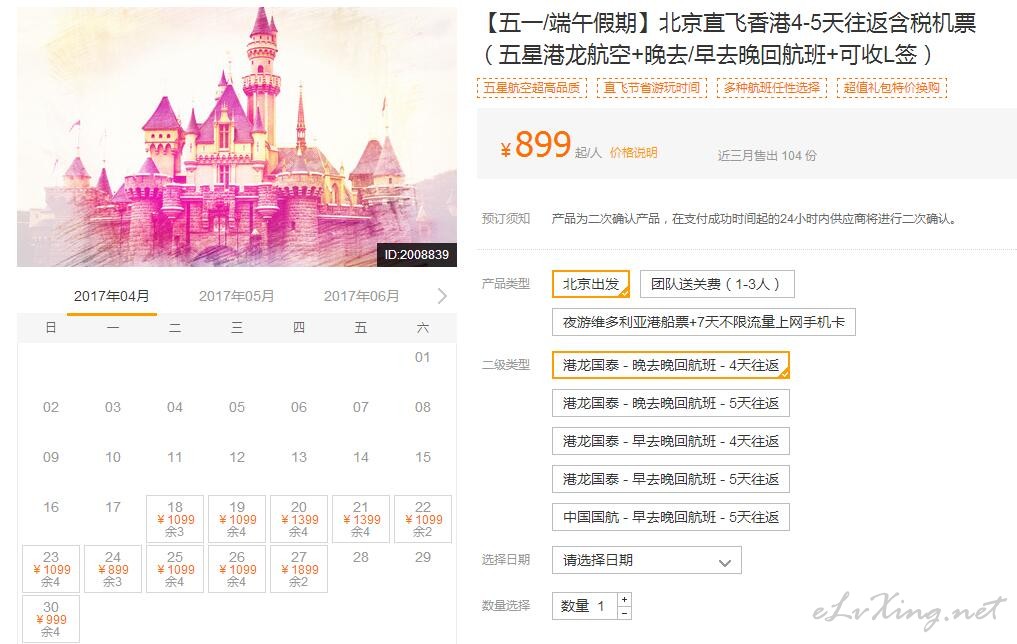Screen dimensions: 1017x644
Task: Pick April 21 priced ¥1399
Action: tap(361, 519)
